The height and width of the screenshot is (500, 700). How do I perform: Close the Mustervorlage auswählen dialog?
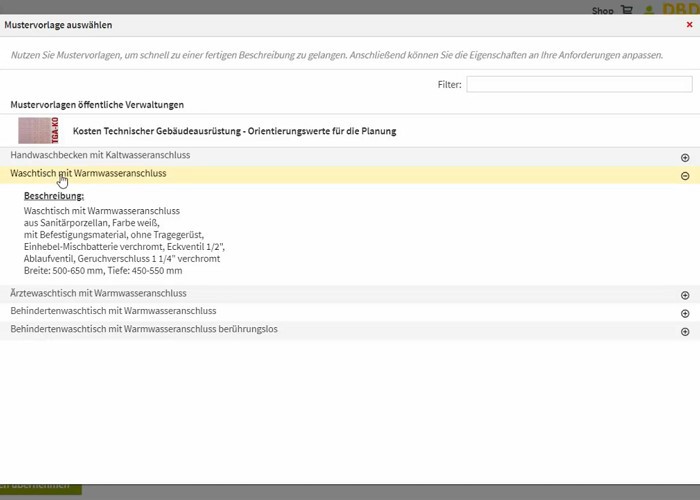pos(689,25)
